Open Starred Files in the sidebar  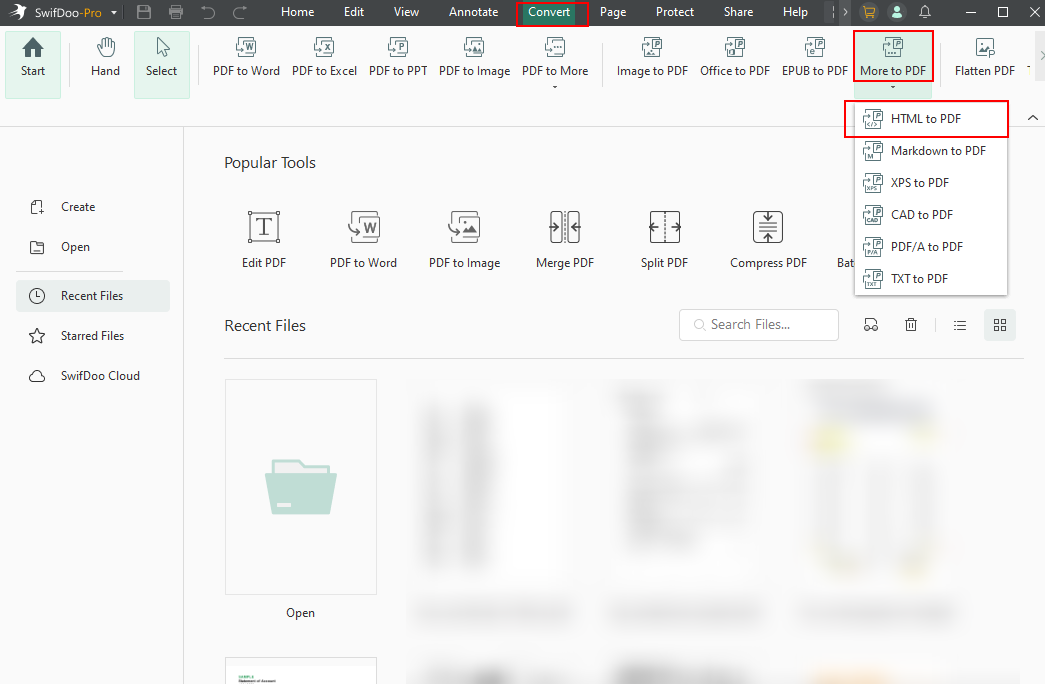click(x=92, y=335)
